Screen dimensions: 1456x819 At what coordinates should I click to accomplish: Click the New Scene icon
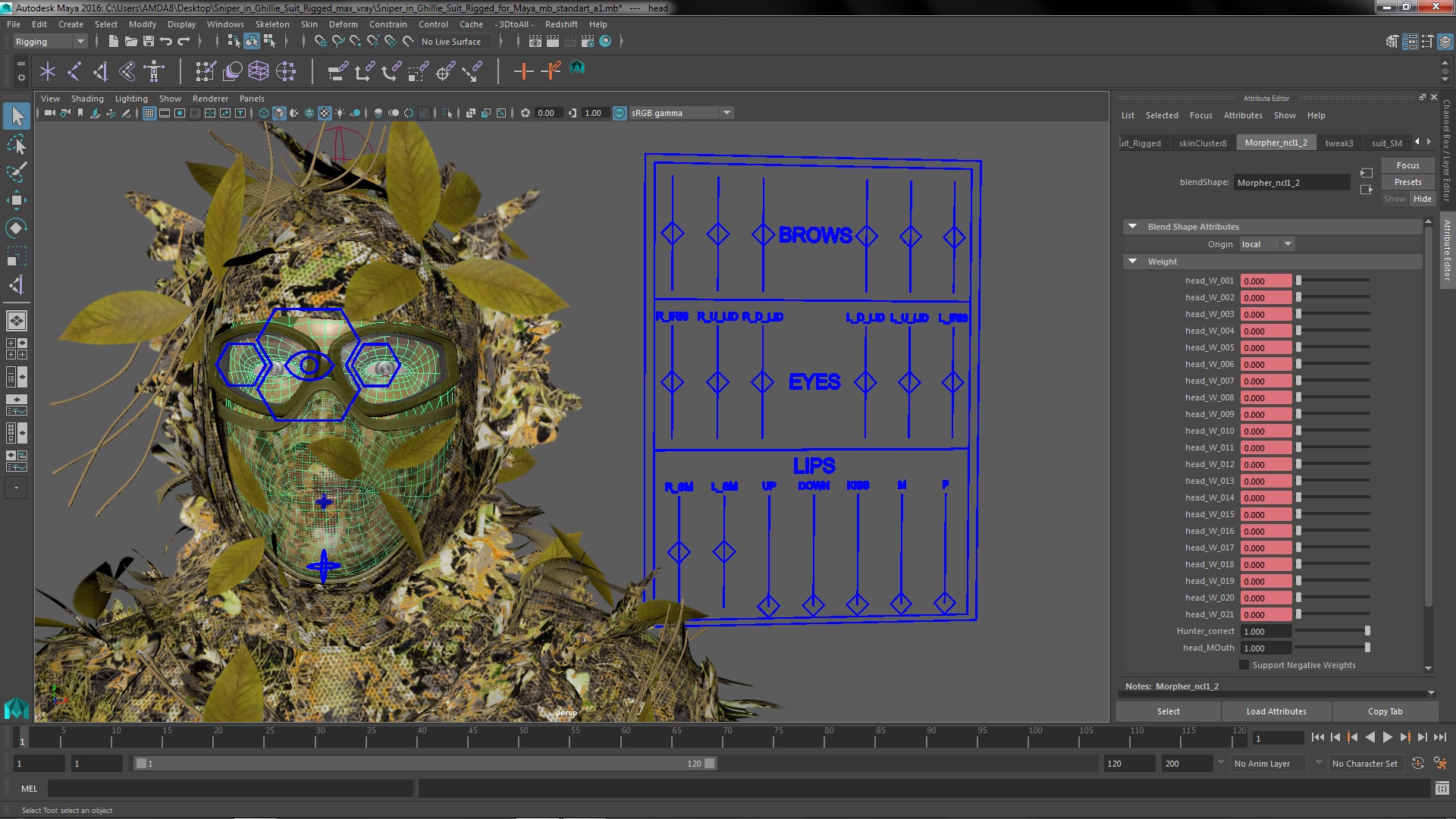[x=114, y=42]
